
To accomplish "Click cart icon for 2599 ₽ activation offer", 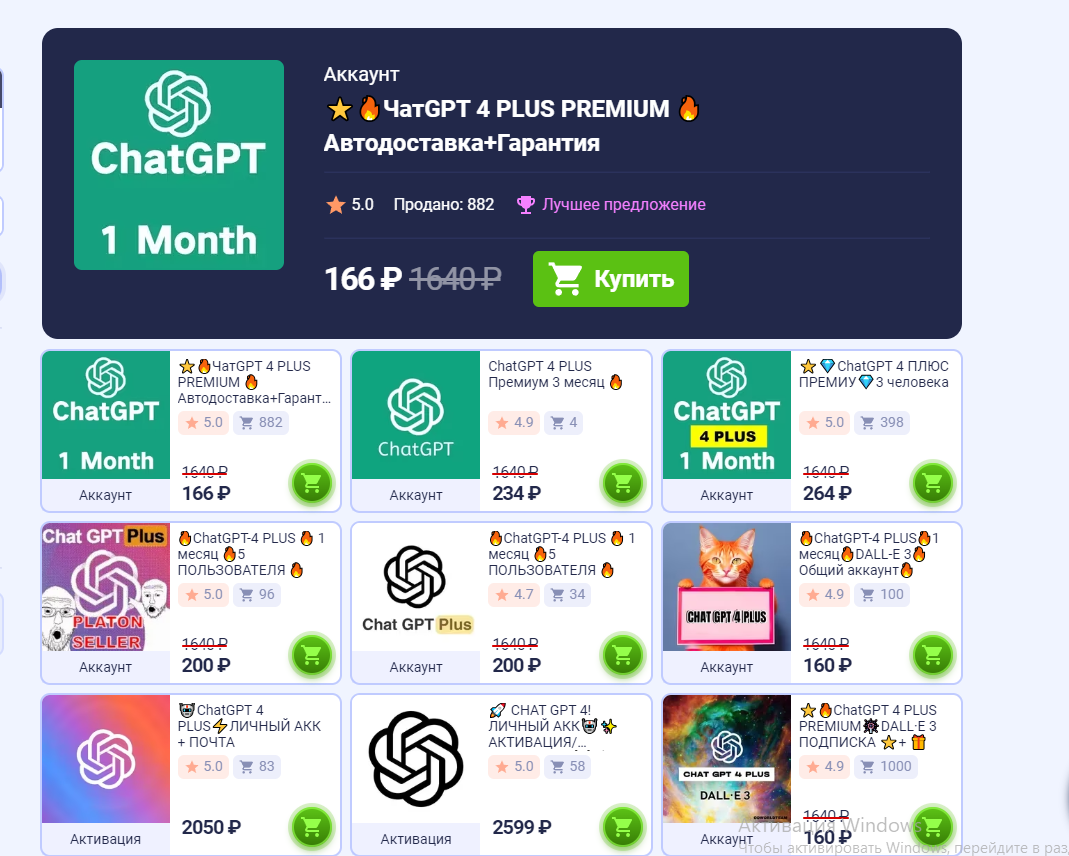I will click(x=622, y=827).
